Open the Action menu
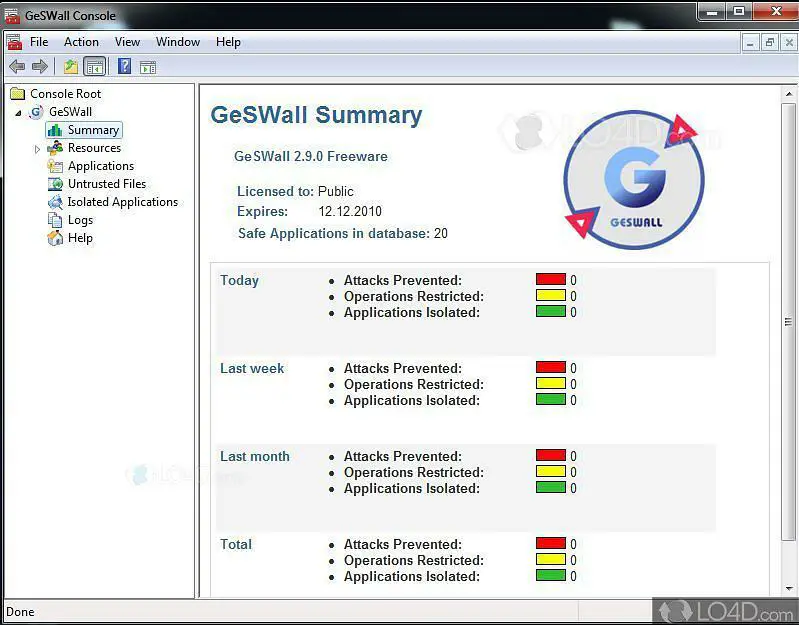Image resolution: width=799 pixels, height=625 pixels. tap(81, 42)
